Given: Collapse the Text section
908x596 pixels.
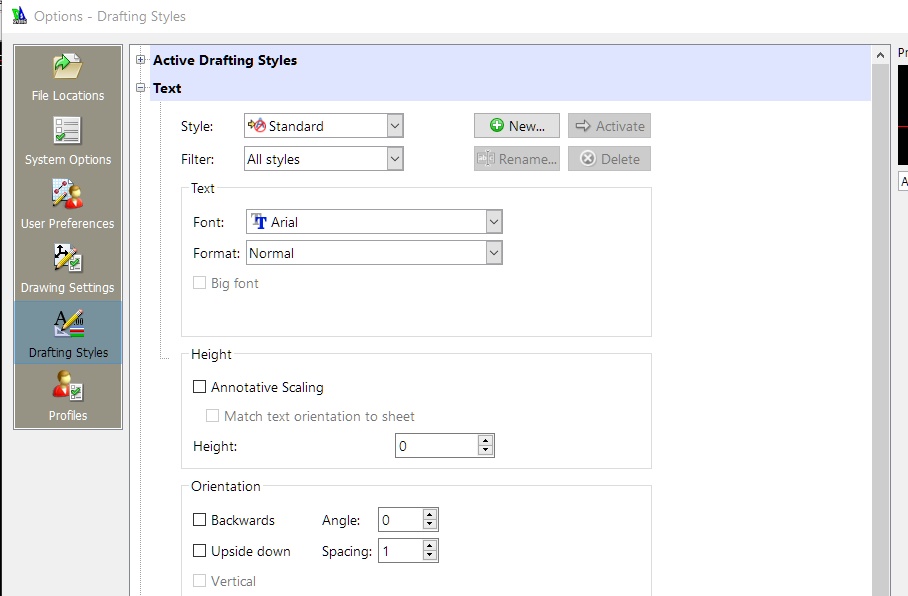Looking at the screenshot, I should coord(140,88).
